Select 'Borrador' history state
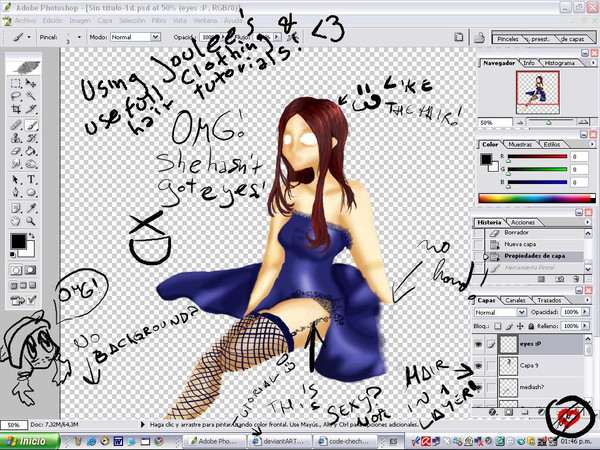Image resolution: width=600 pixels, height=450 pixels. tap(534, 233)
